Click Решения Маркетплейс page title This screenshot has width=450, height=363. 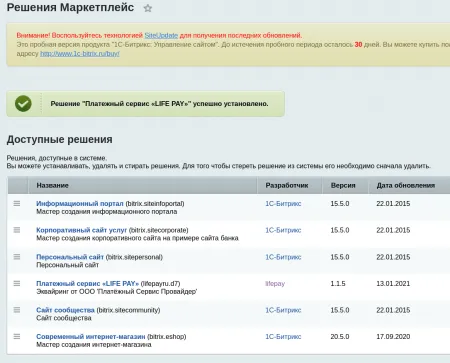(70, 7)
